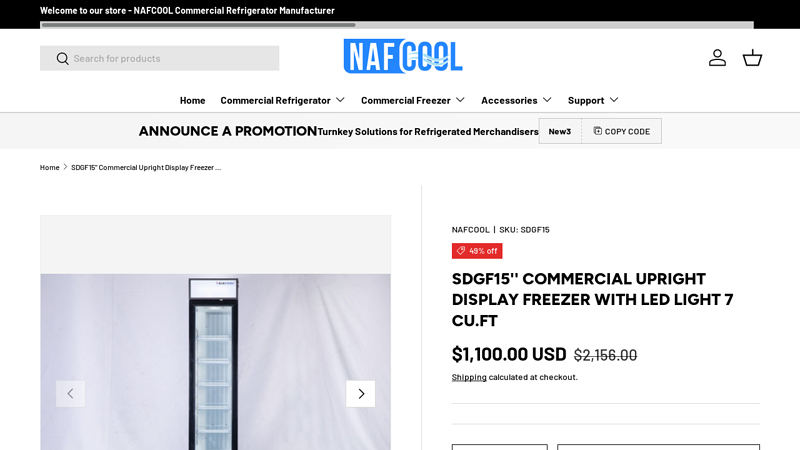Expand the Commercial Freezer menu
The height and width of the screenshot is (450, 800).
pos(413,100)
